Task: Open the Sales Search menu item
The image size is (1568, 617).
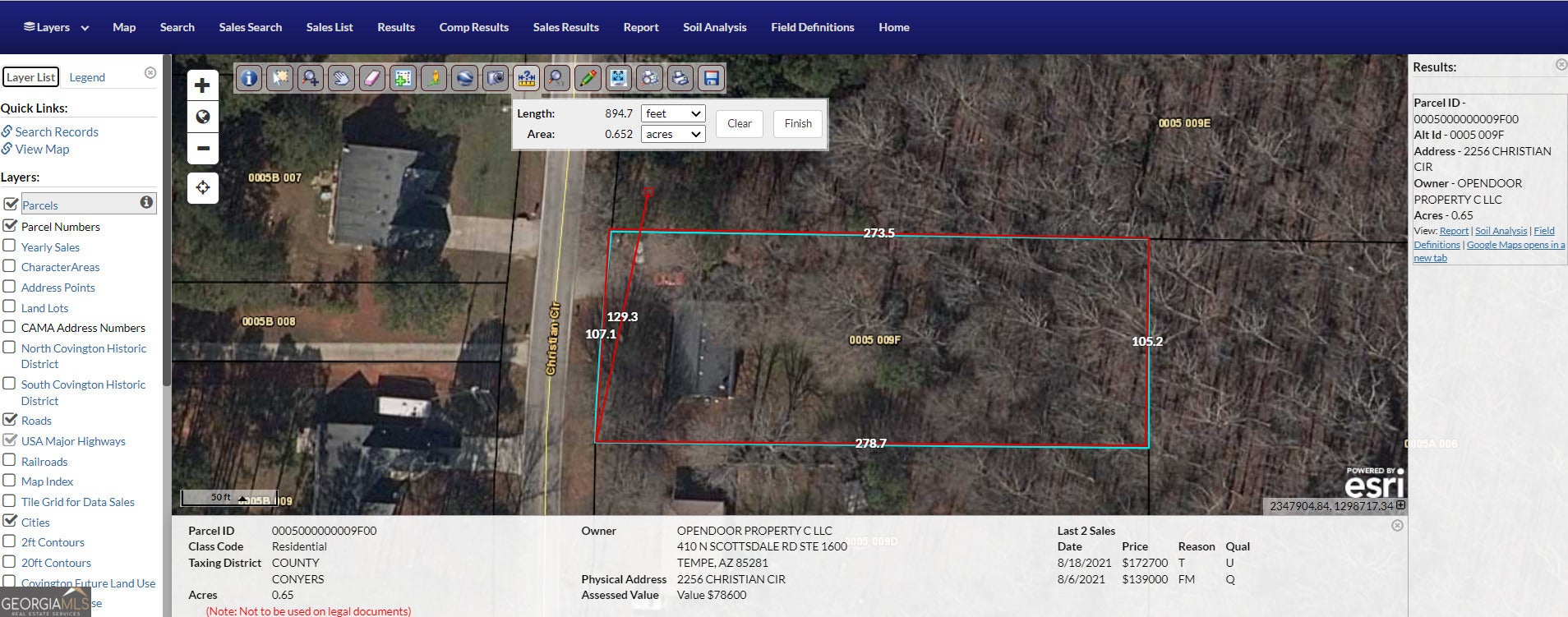Action: click(250, 27)
